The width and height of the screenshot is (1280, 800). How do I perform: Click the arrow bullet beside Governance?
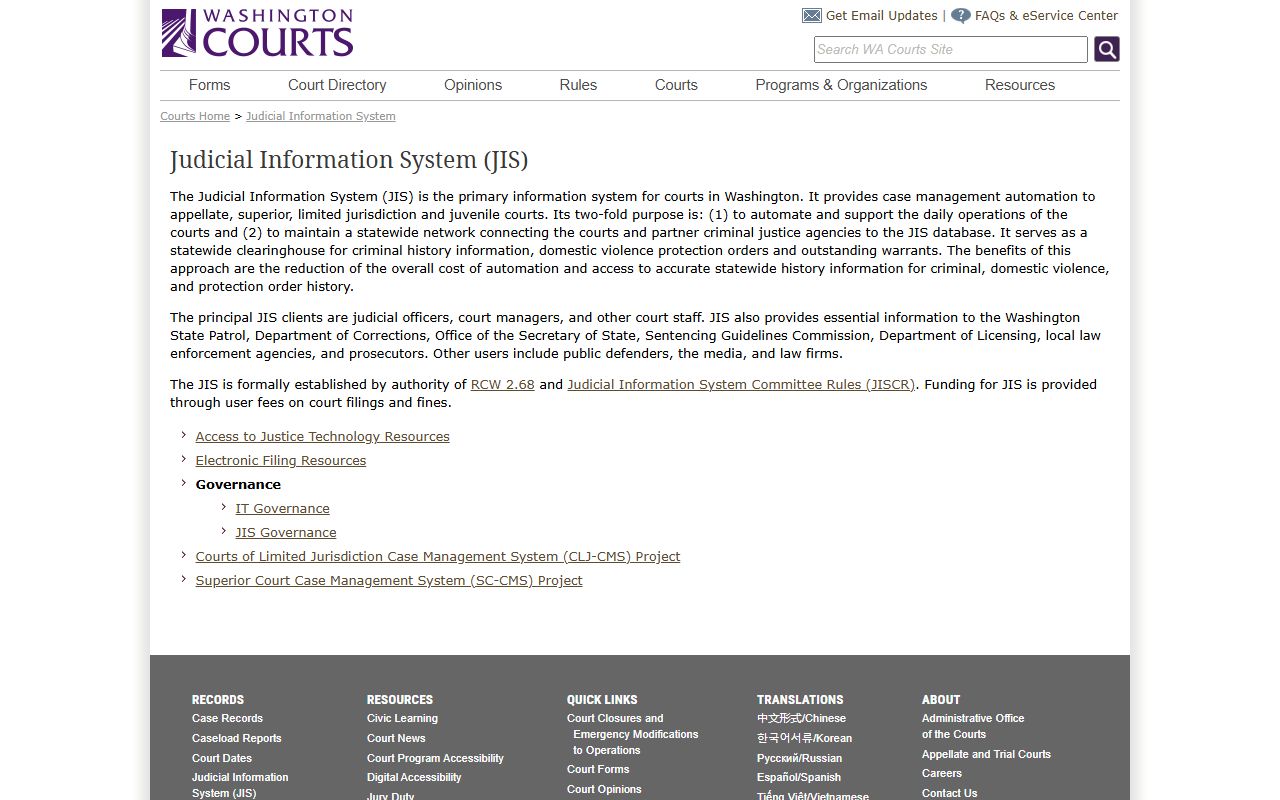click(x=184, y=483)
